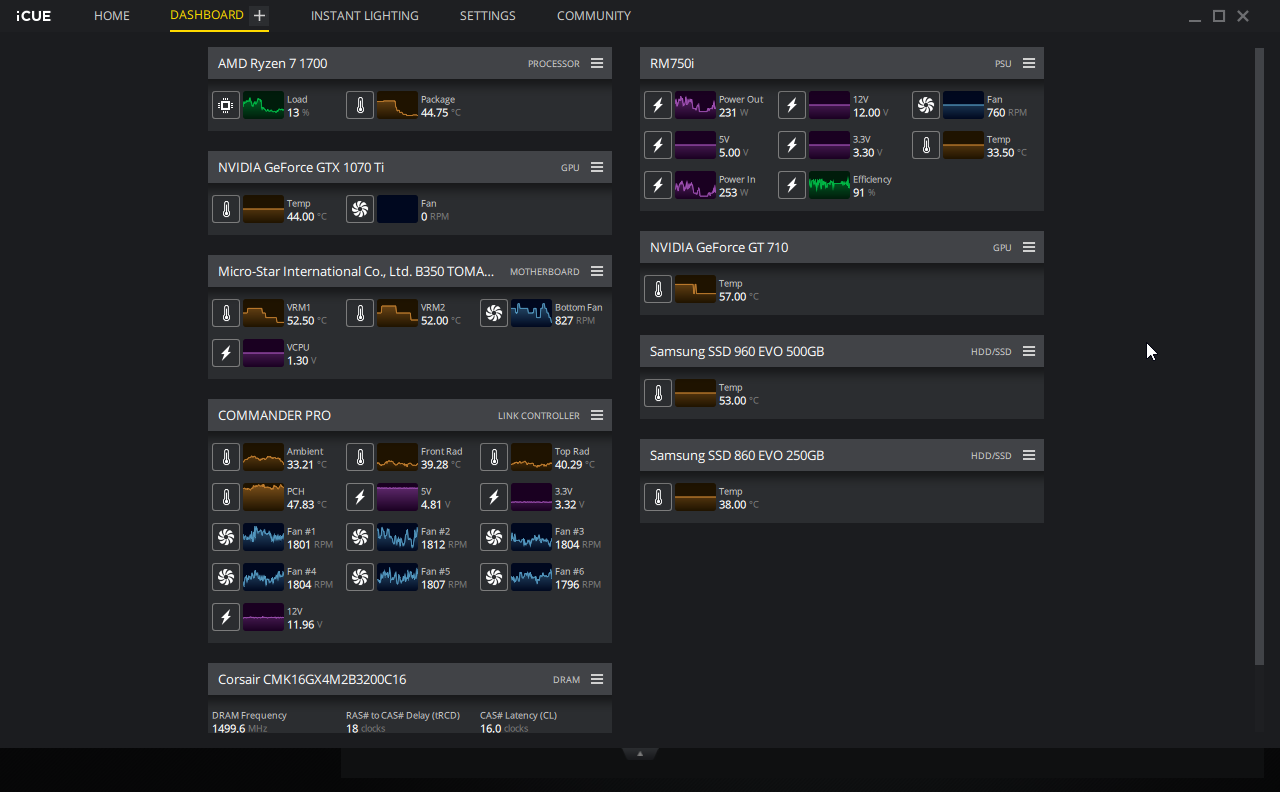Screen dimensions: 1280x792
Task: Open the COMMUNITY tab
Action: coord(594,16)
